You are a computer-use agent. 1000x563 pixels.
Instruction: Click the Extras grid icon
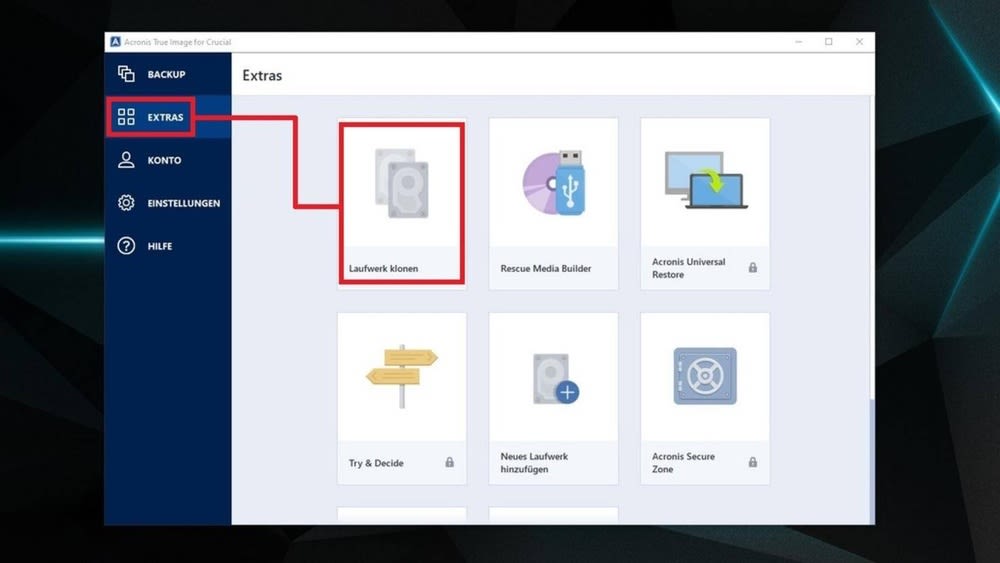[x=126, y=117]
